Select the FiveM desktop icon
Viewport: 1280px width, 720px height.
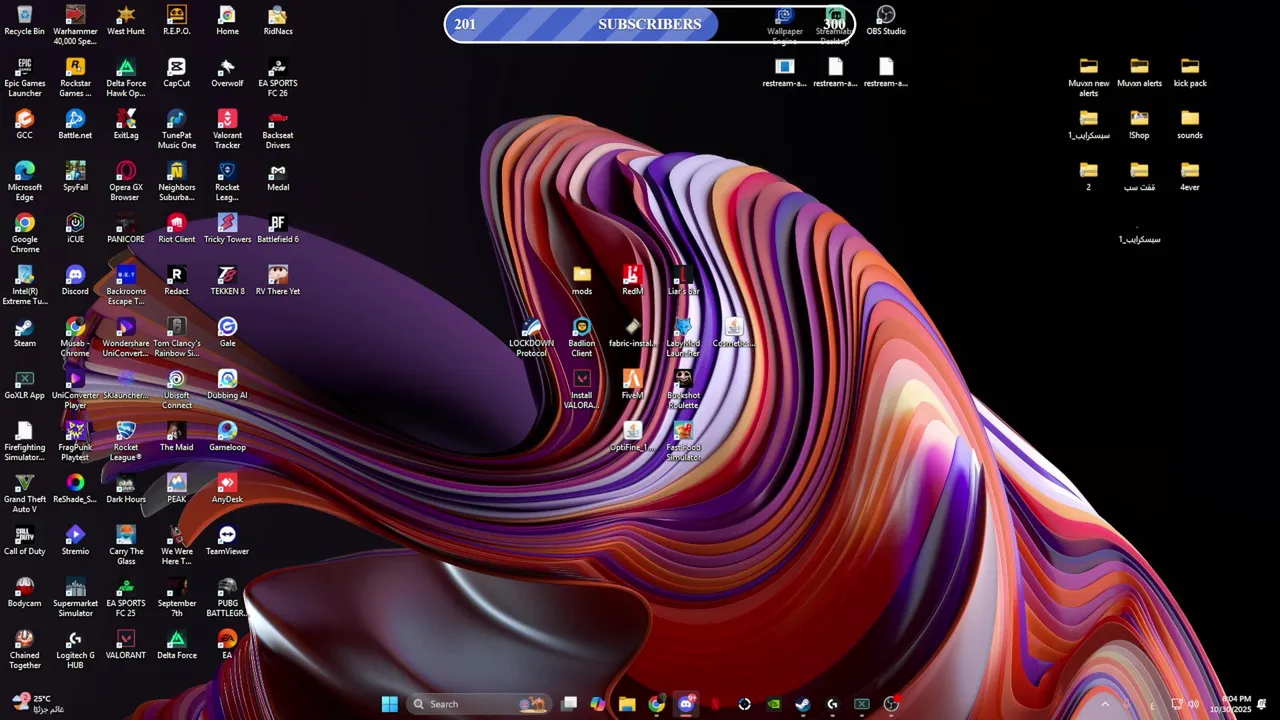pyautogui.click(x=632, y=384)
